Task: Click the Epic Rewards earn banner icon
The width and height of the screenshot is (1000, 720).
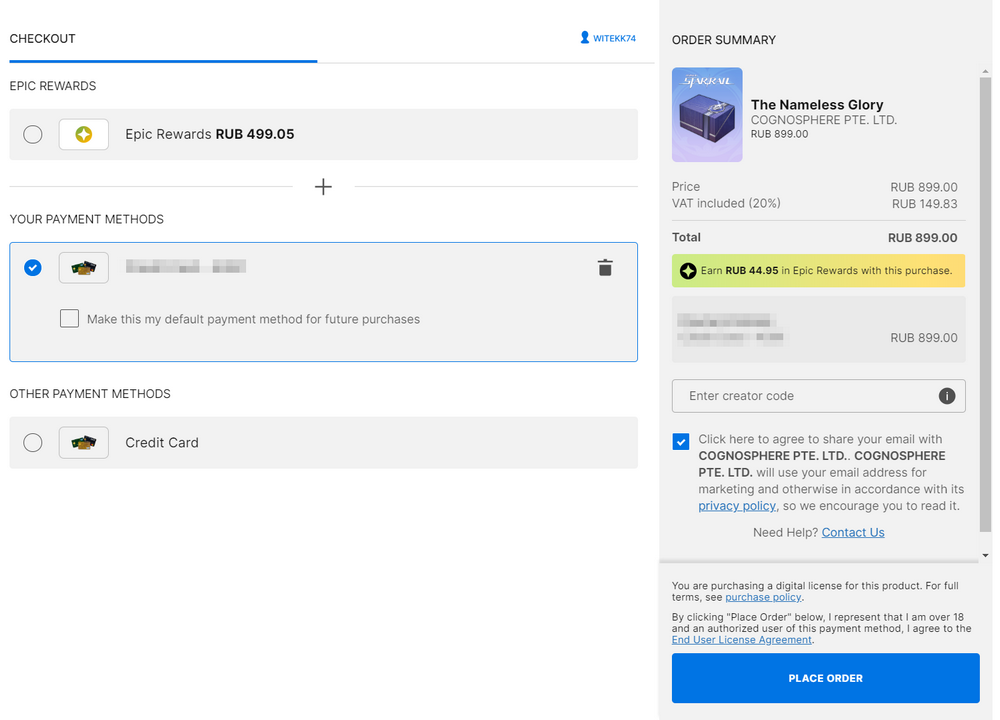Action: pyautogui.click(x=688, y=271)
